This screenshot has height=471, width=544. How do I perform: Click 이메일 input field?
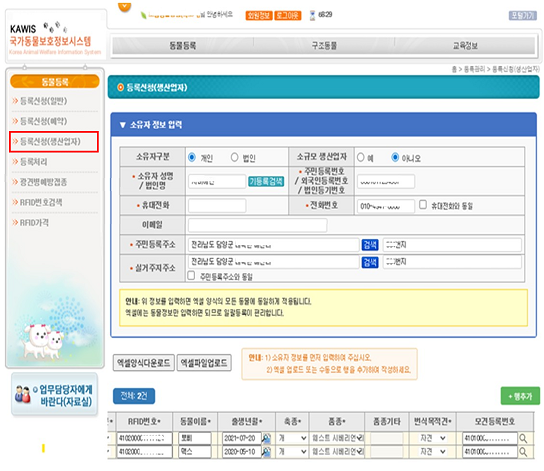(x=257, y=225)
